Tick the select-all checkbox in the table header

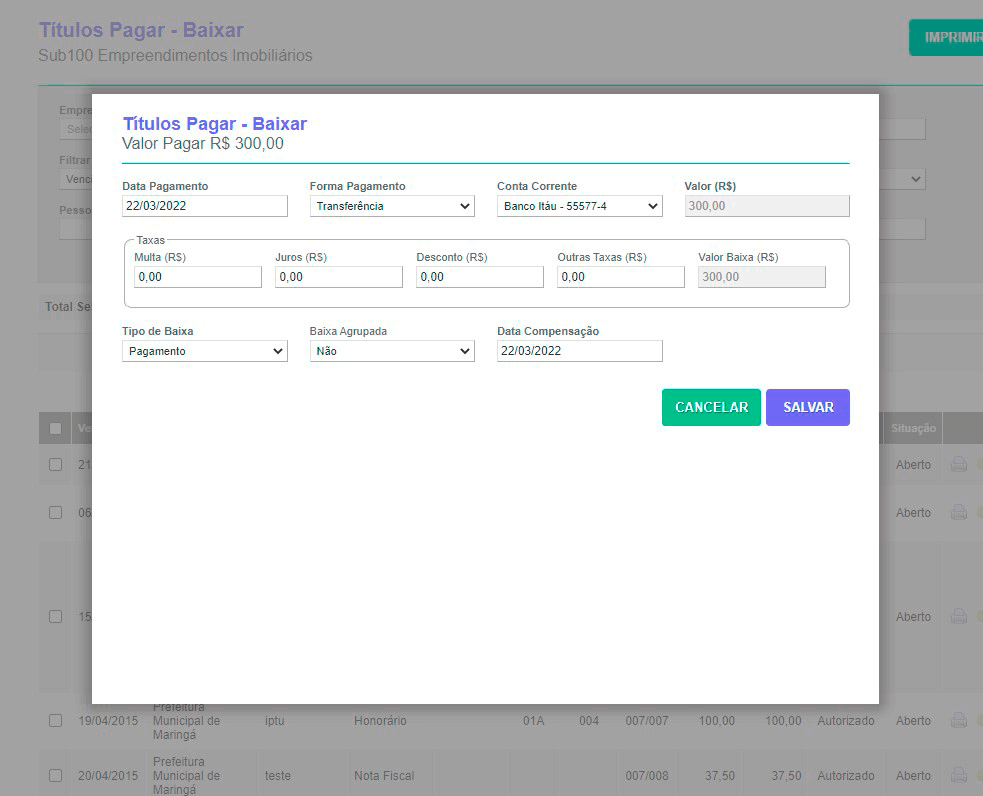(56, 429)
